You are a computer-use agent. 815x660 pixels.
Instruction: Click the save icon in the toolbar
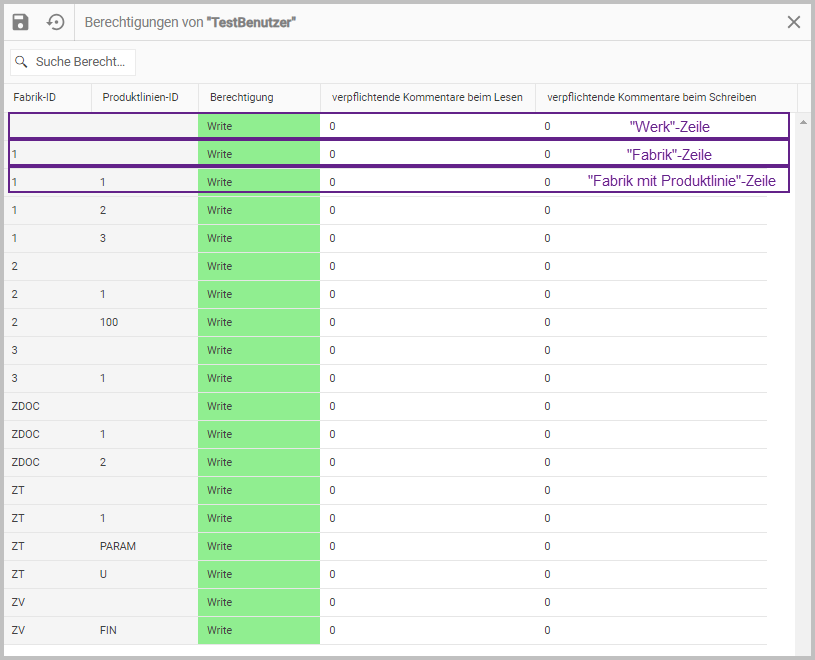click(21, 22)
